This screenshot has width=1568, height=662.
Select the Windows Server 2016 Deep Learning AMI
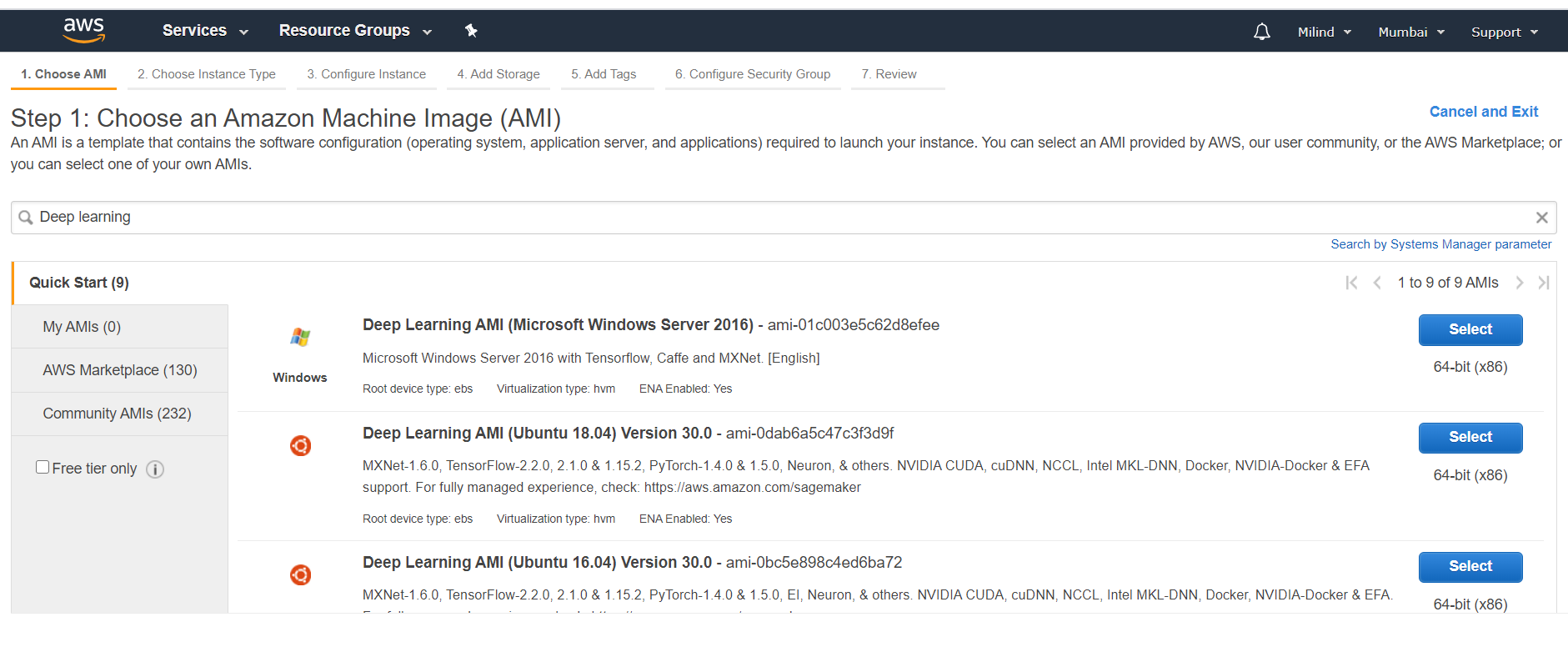pyautogui.click(x=1470, y=330)
